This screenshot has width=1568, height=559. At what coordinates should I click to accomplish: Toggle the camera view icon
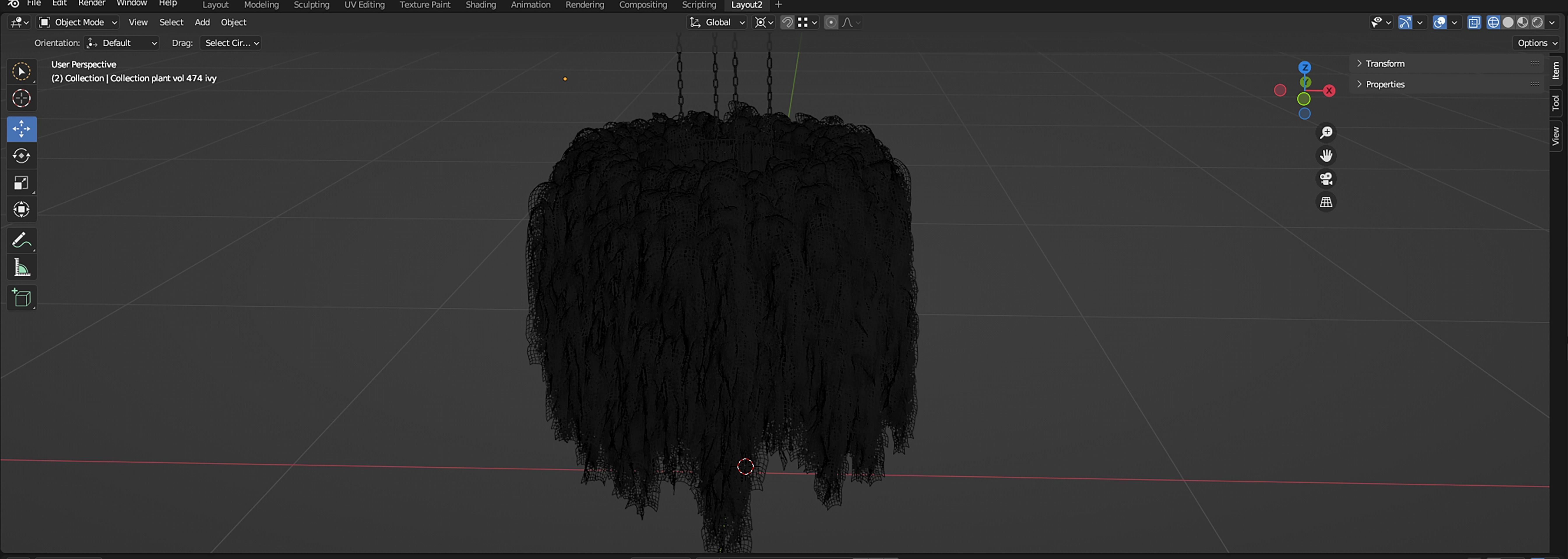[x=1326, y=179]
